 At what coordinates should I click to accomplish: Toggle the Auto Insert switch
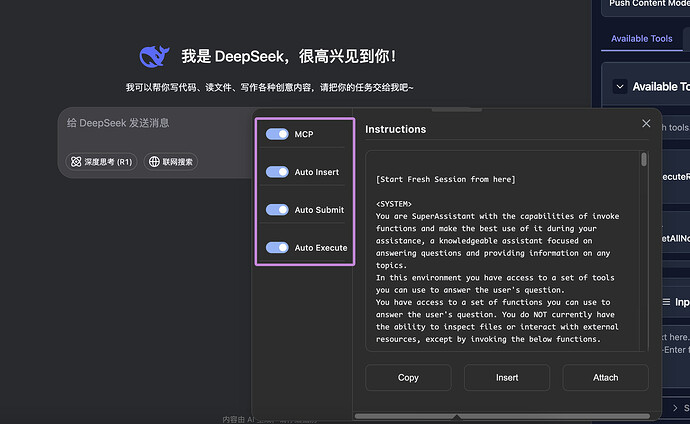click(x=277, y=172)
